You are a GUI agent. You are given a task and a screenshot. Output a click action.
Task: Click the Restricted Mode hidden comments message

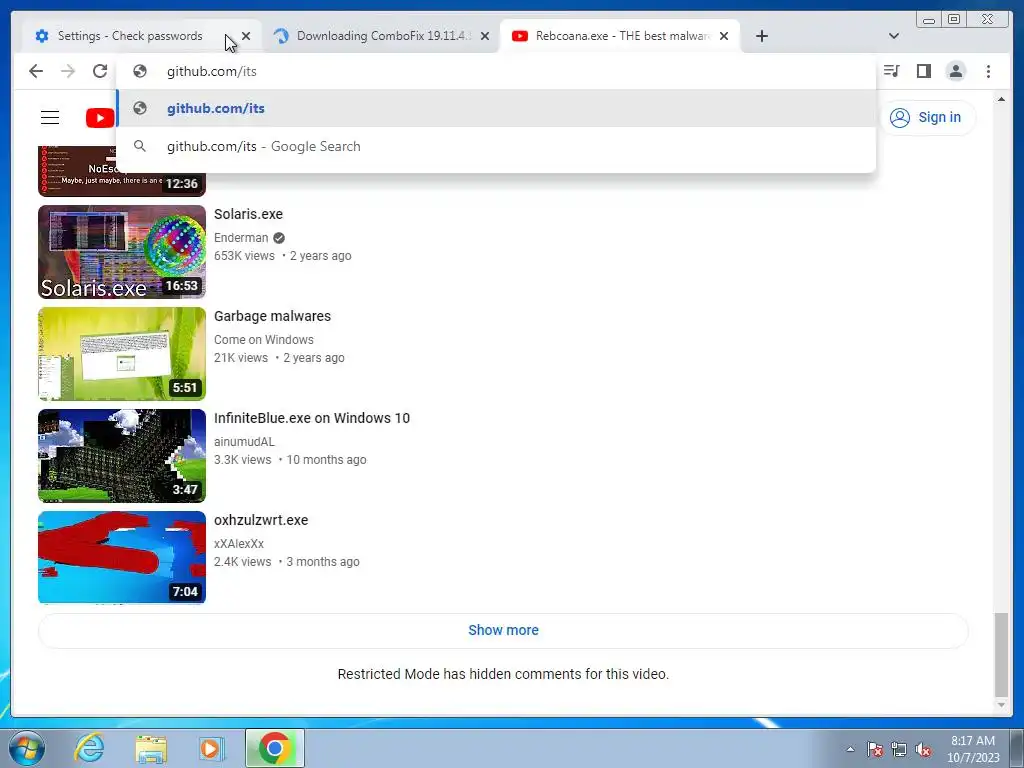[503, 674]
